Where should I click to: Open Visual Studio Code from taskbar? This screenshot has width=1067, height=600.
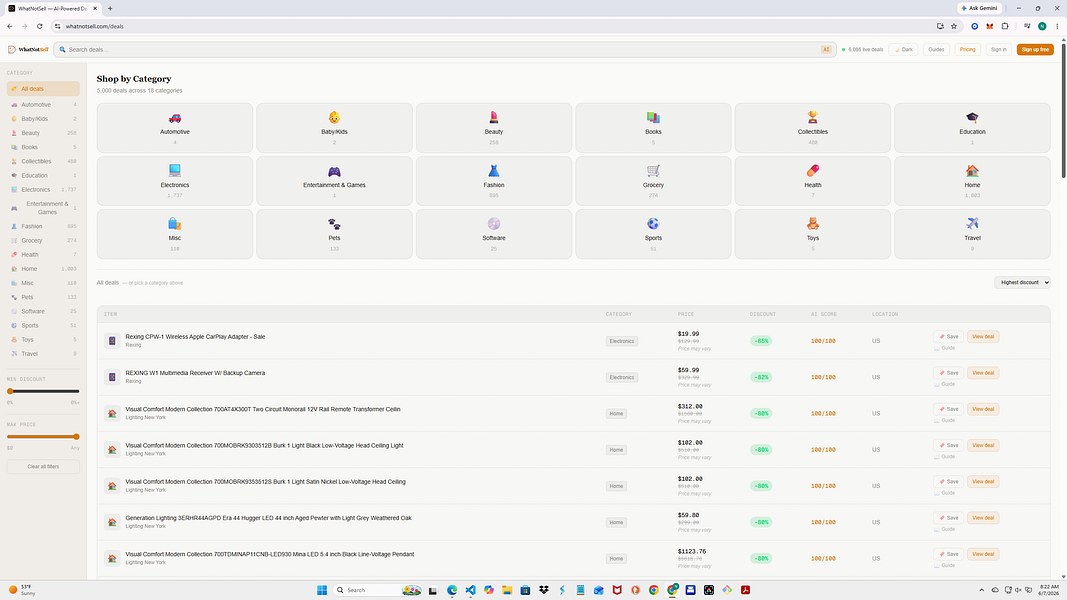(470, 590)
